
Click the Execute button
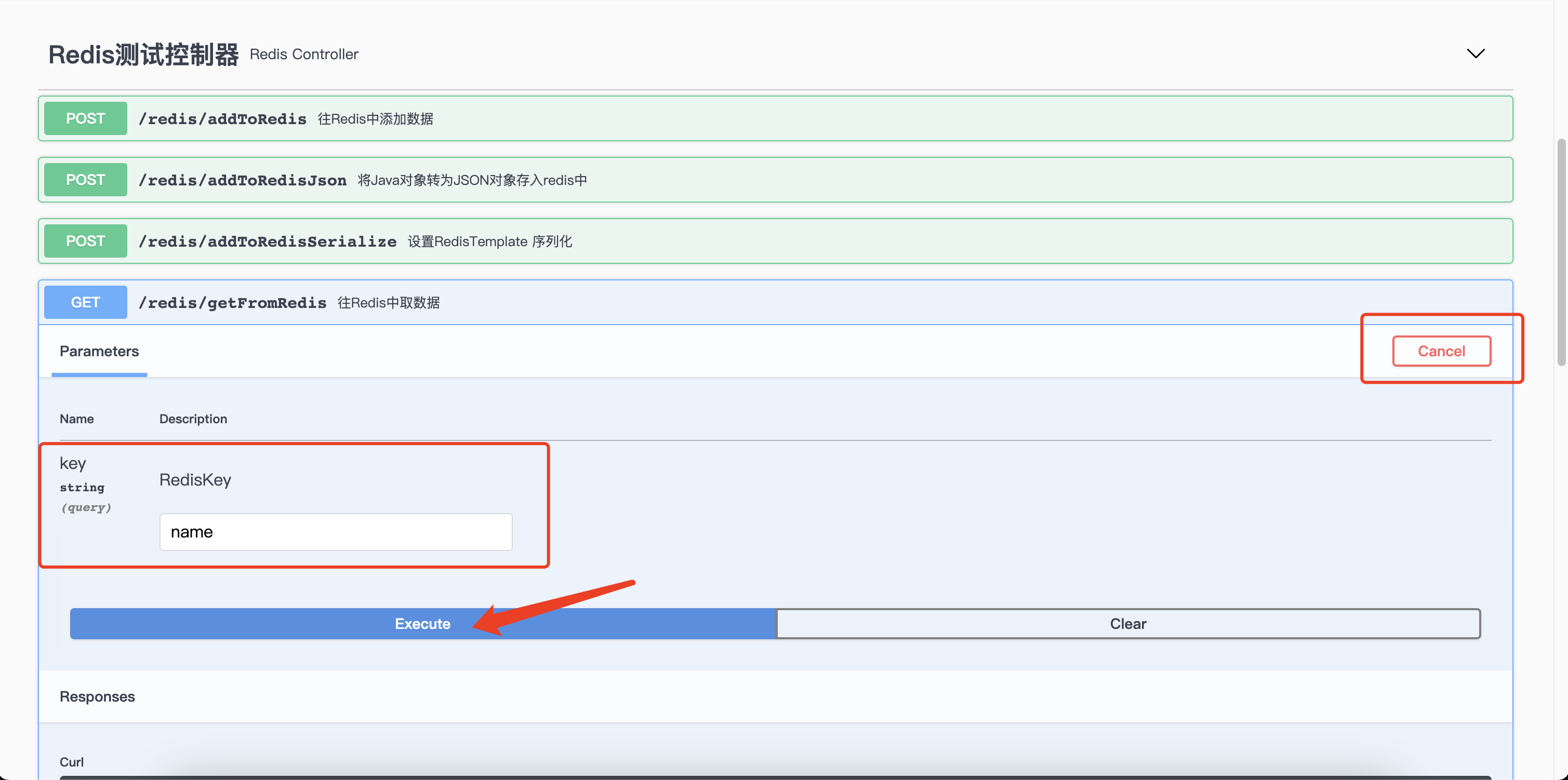[x=422, y=624]
